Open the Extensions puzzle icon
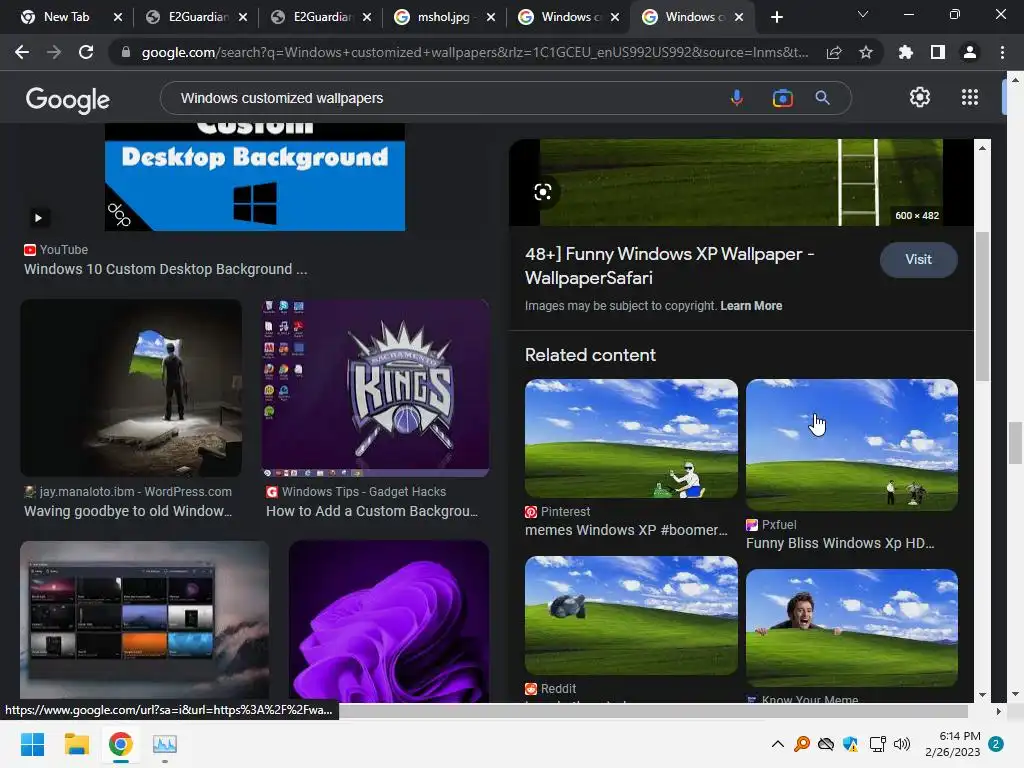This screenshot has height=768, width=1024. (x=906, y=52)
